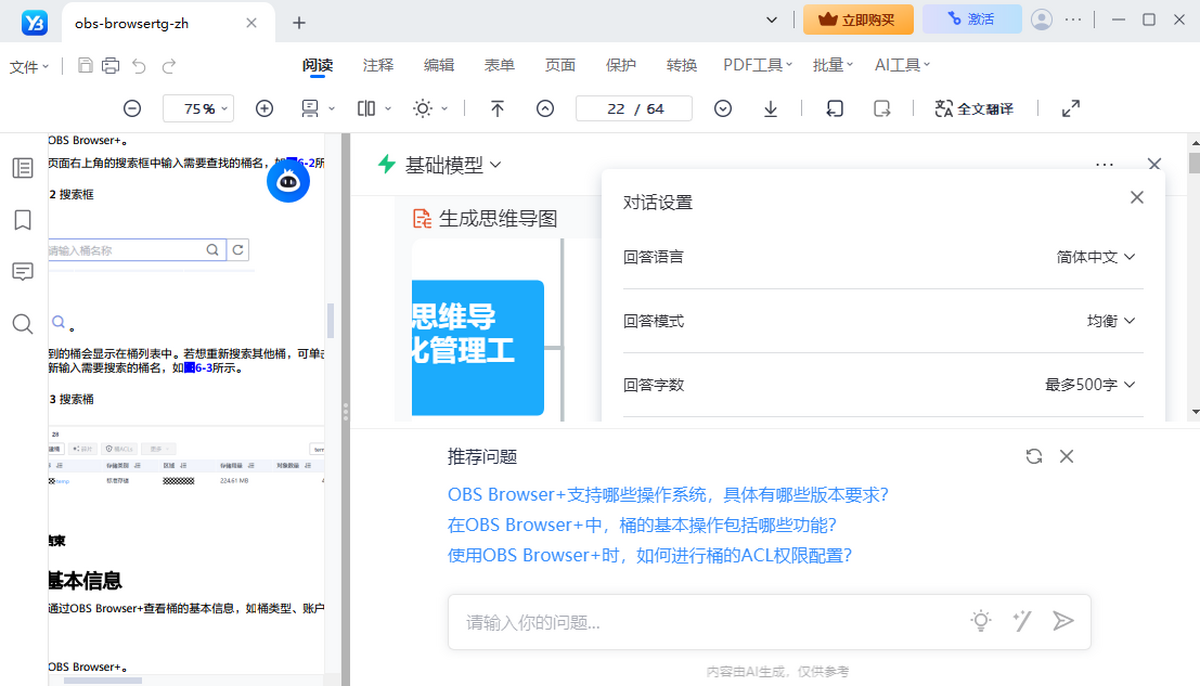Open the search panel in sidebar
The image size is (1200, 686).
[x=22, y=324]
